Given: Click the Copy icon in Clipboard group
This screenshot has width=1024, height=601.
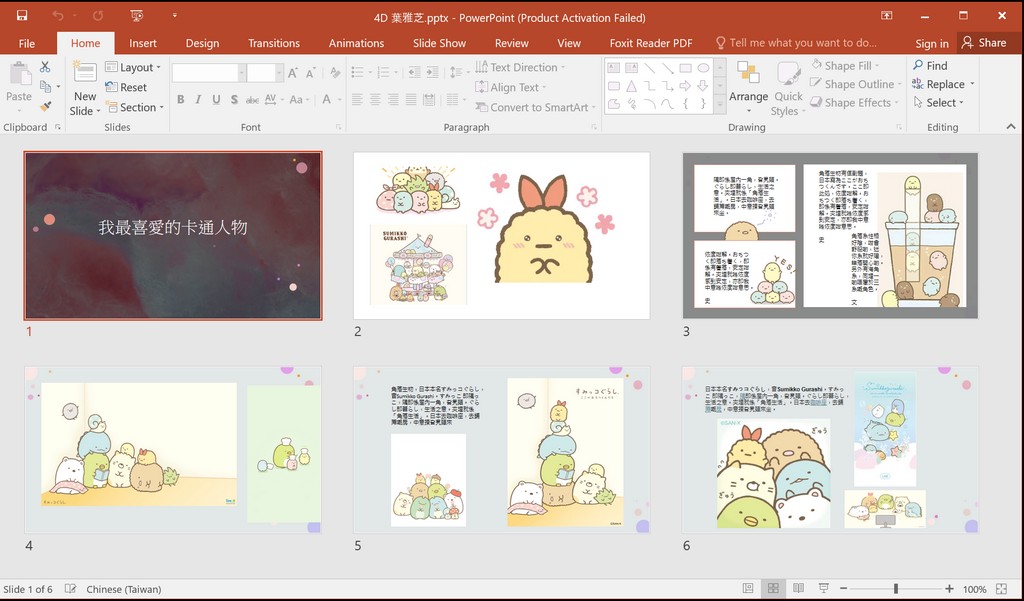Looking at the screenshot, I should tap(45, 86).
